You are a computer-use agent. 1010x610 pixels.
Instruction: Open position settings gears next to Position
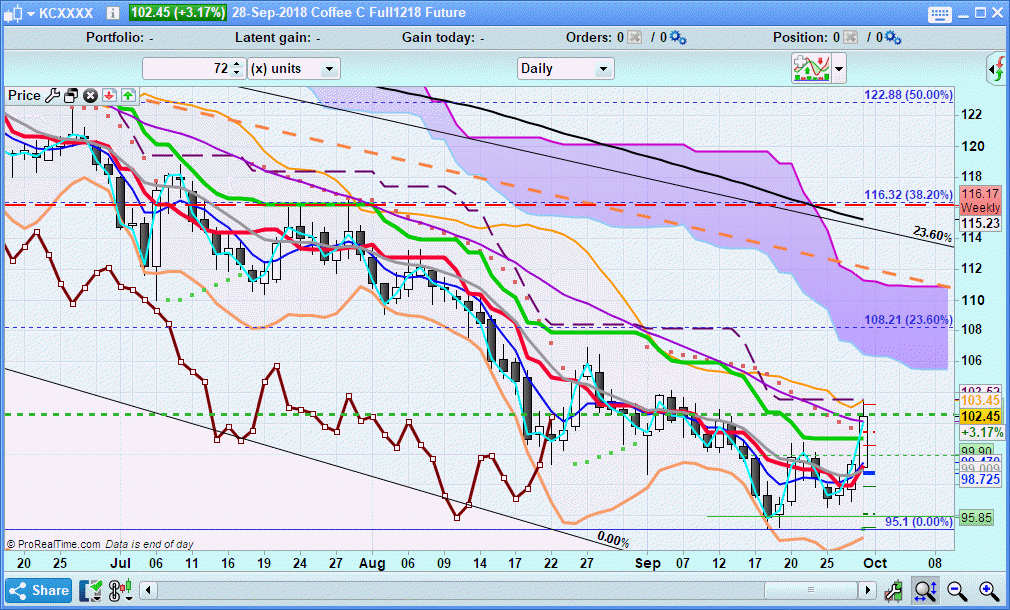click(893, 38)
